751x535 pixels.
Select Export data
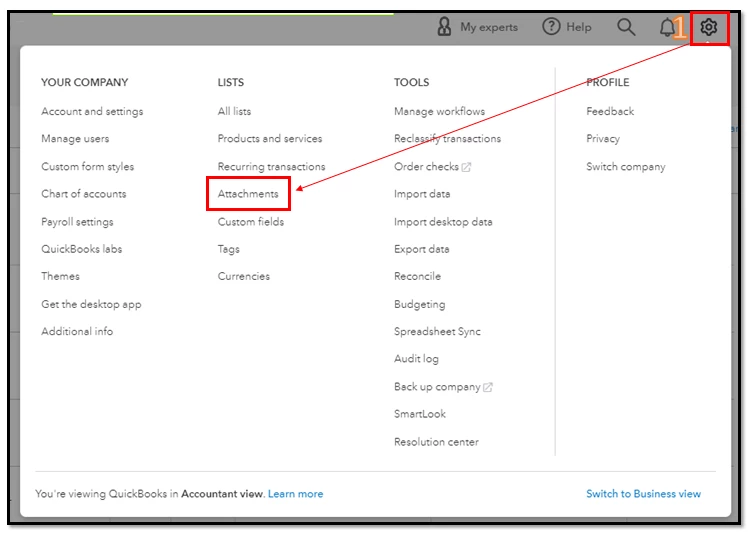coord(421,250)
